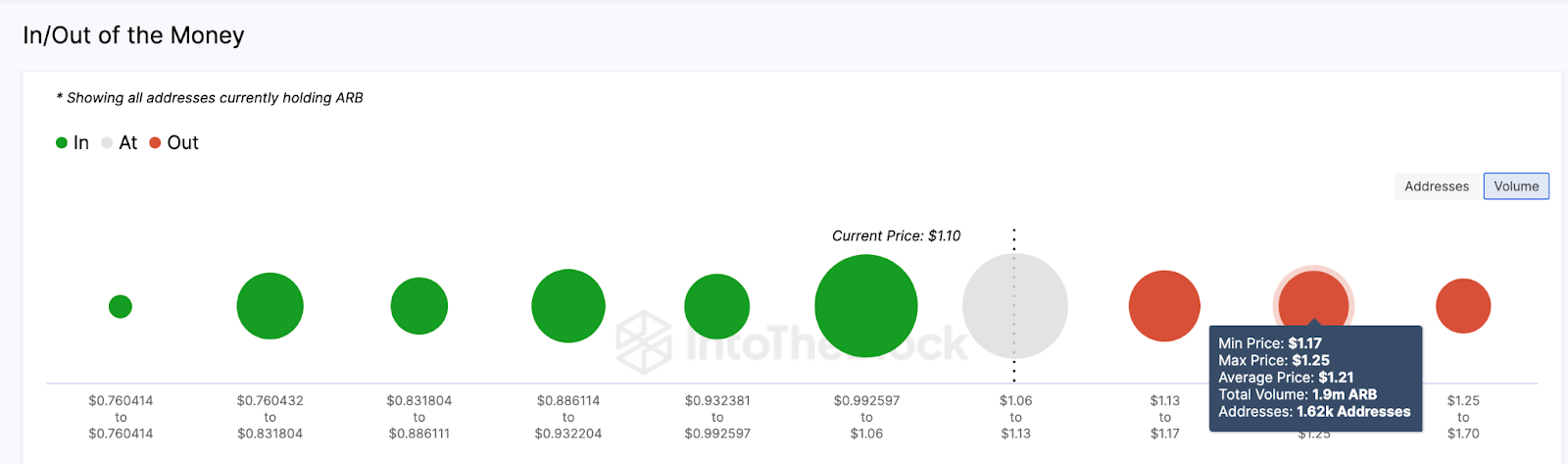Click the IntoTheBlock watermark logo
The width and height of the screenshot is (1568, 464).
pyautogui.click(x=645, y=340)
